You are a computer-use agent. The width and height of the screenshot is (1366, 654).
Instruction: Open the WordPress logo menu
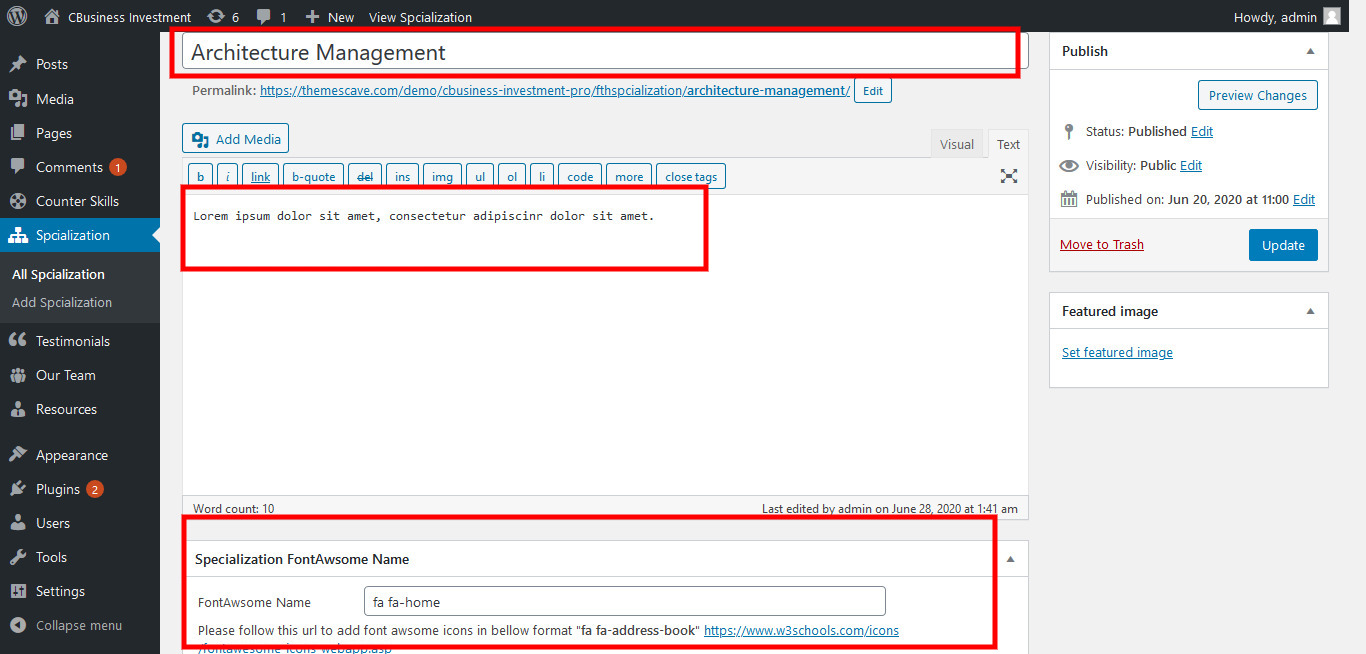click(17, 16)
